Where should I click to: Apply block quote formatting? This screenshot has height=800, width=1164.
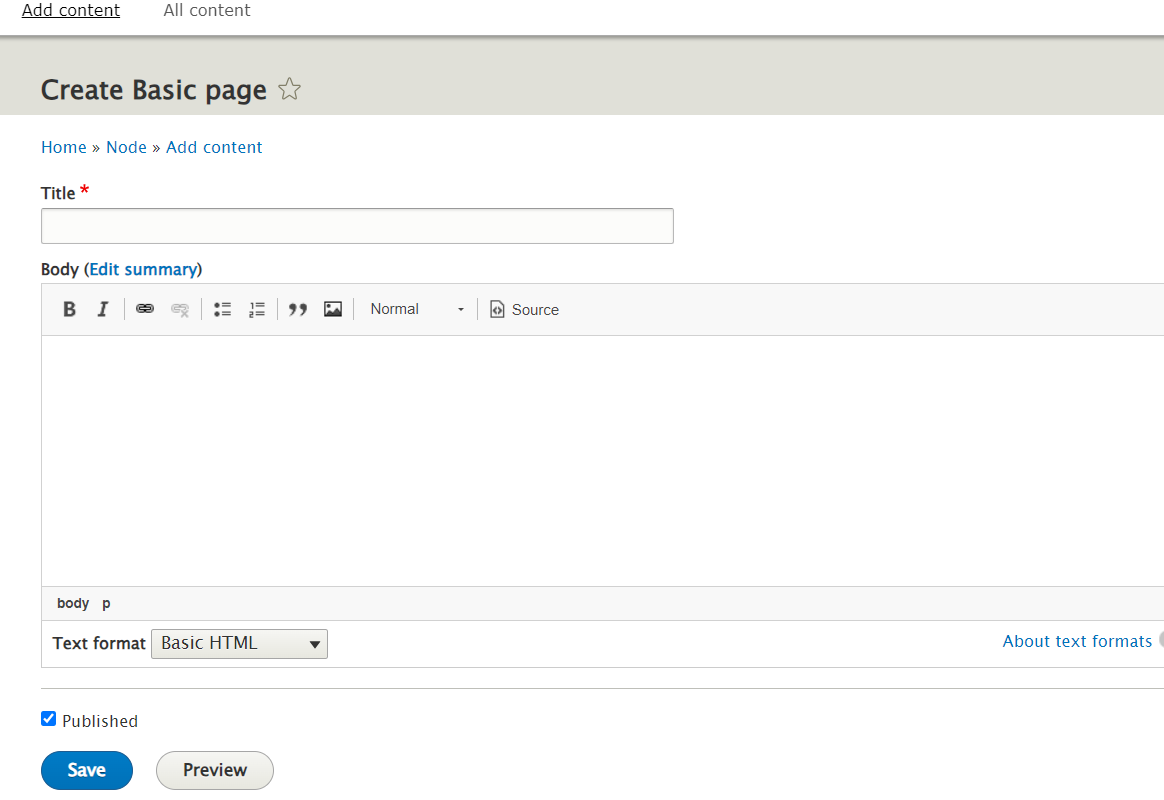[298, 309]
